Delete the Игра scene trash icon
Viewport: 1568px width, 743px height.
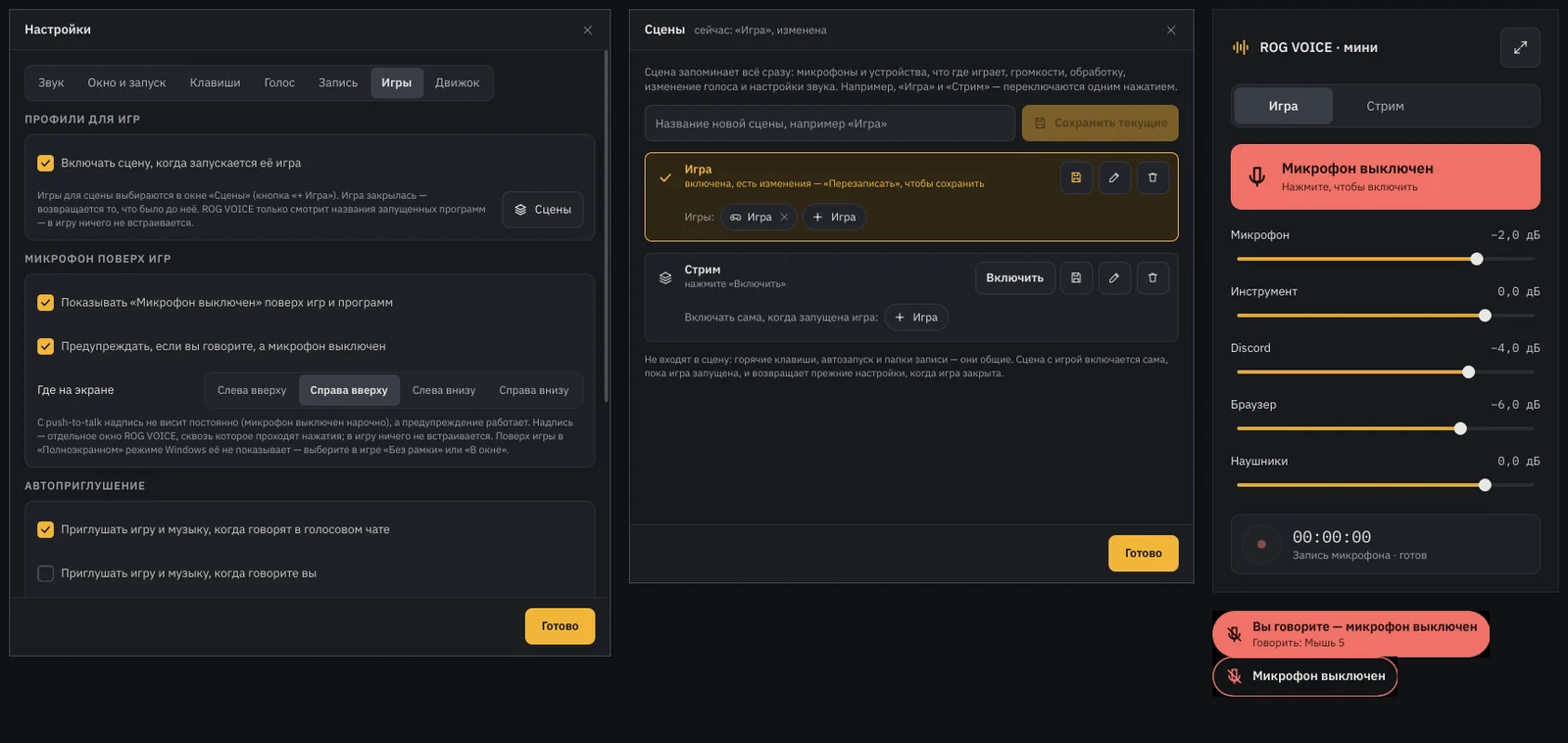point(1152,177)
